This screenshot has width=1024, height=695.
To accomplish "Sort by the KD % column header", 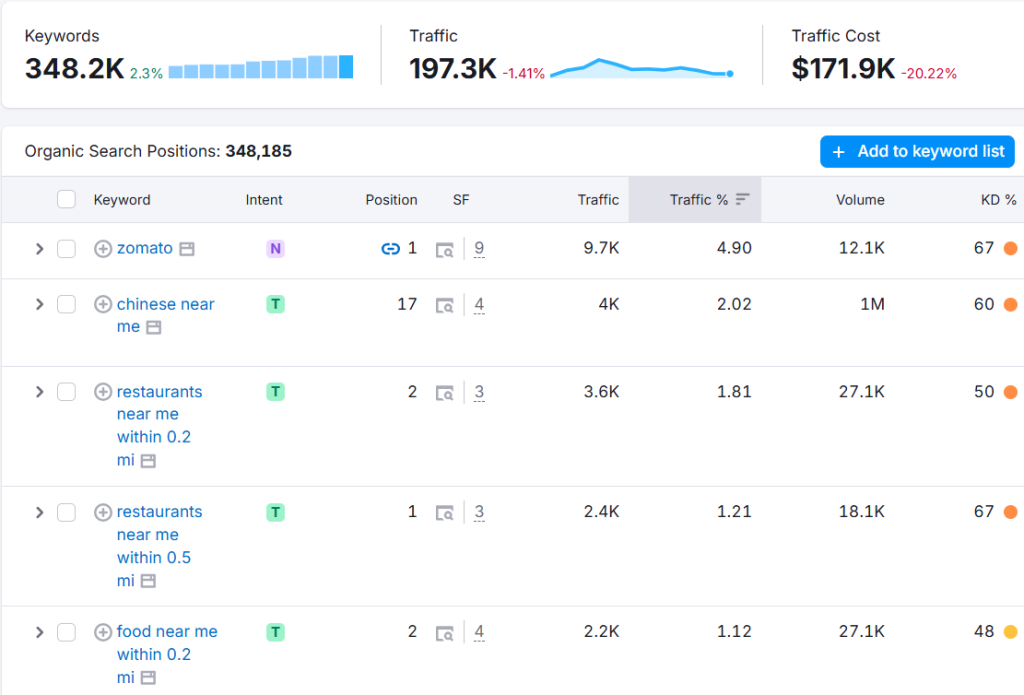I will [997, 200].
